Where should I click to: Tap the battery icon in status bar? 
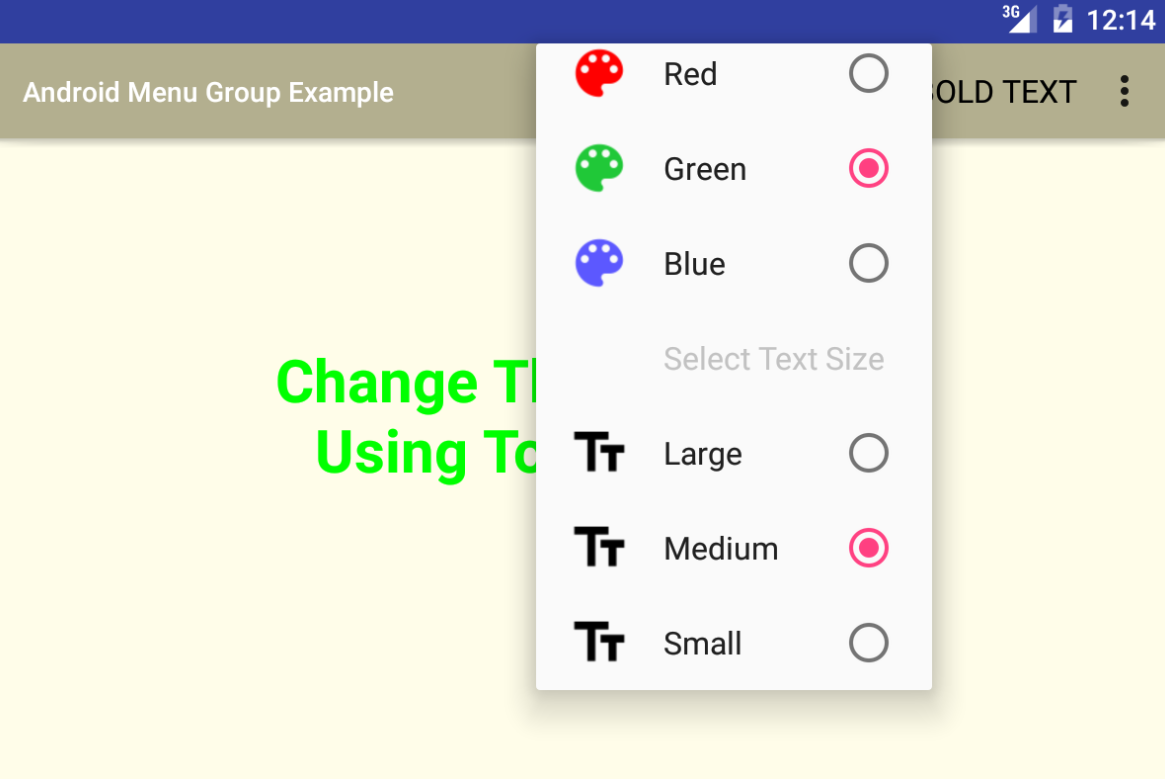[1063, 19]
